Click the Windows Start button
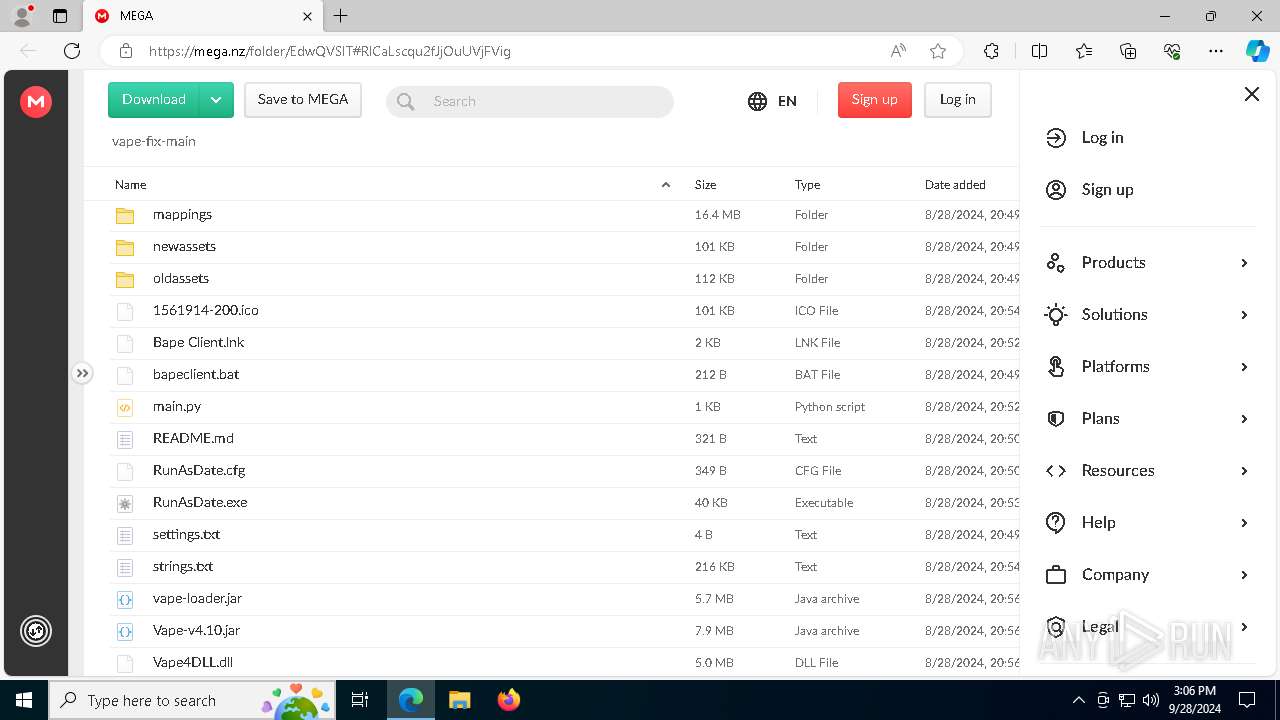The width and height of the screenshot is (1280, 720). [24, 700]
